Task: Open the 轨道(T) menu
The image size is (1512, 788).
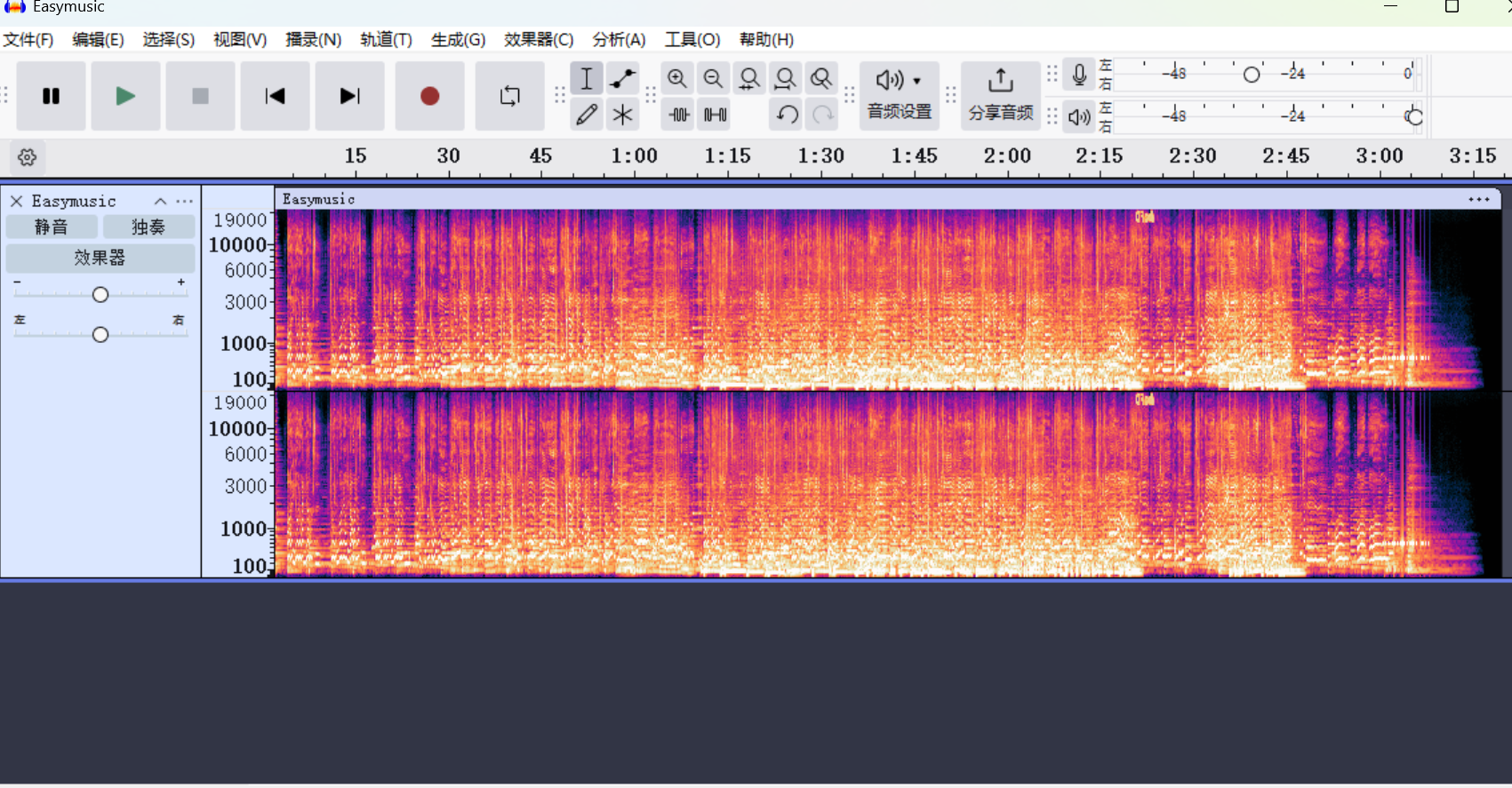Action: click(x=386, y=40)
